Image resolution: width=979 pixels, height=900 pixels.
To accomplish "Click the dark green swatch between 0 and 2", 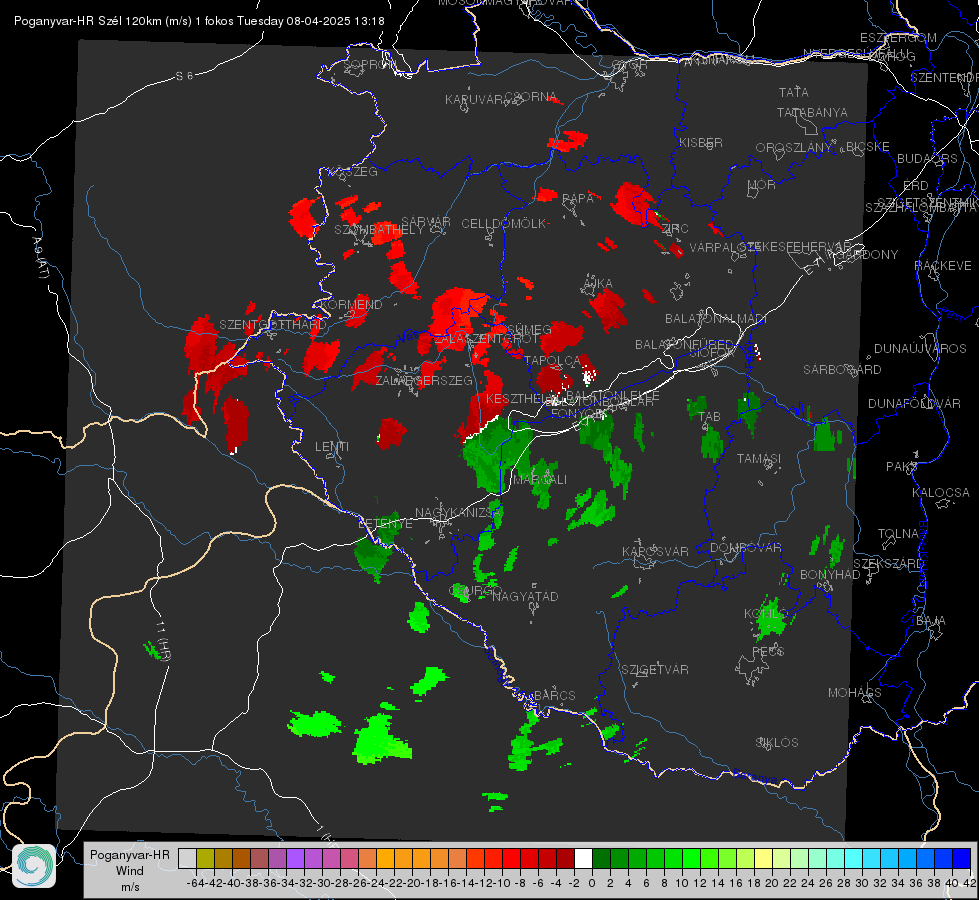I will click(x=601, y=859).
